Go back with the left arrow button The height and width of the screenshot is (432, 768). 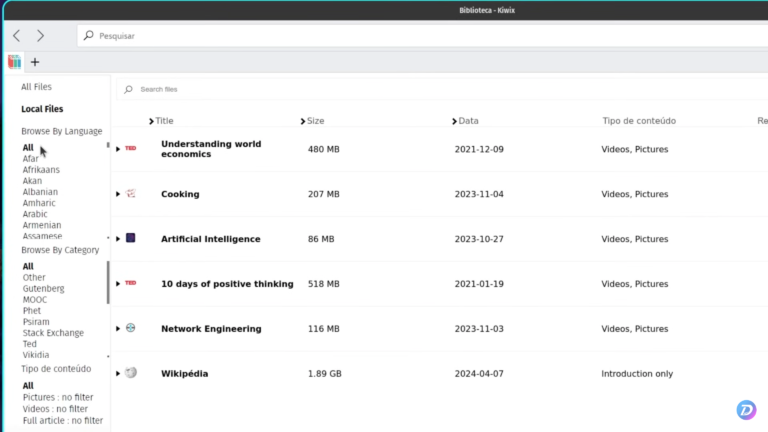17,35
